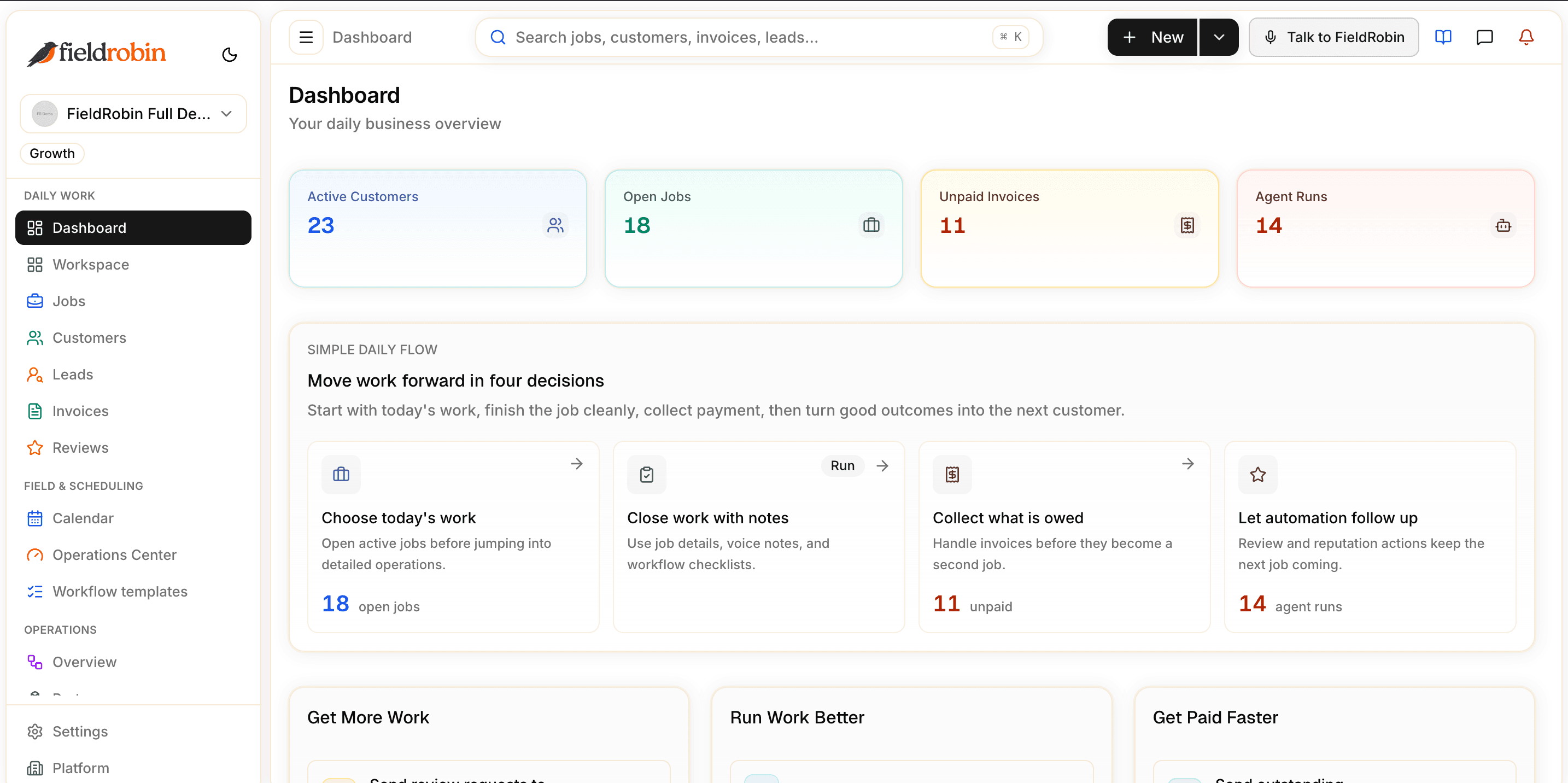Open Operations Overview item
Viewport: 1568px width, 783px height.
(x=133, y=662)
